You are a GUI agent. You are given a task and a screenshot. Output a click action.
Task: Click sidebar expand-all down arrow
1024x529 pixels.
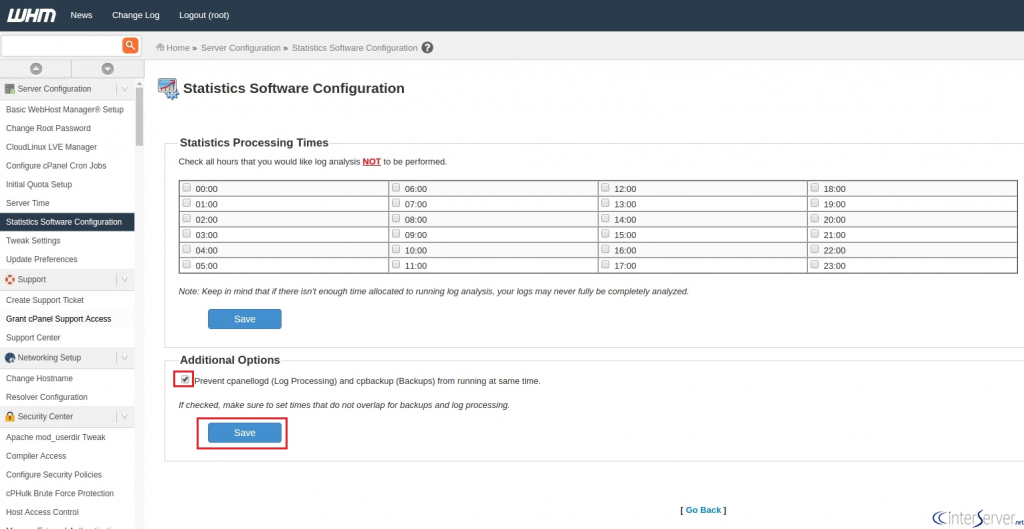[108, 69]
